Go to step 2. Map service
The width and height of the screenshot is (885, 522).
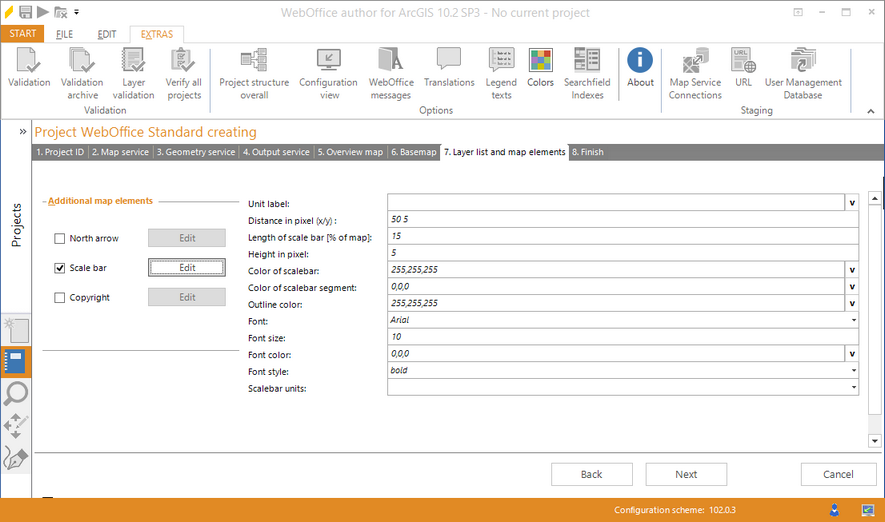[x=120, y=152]
